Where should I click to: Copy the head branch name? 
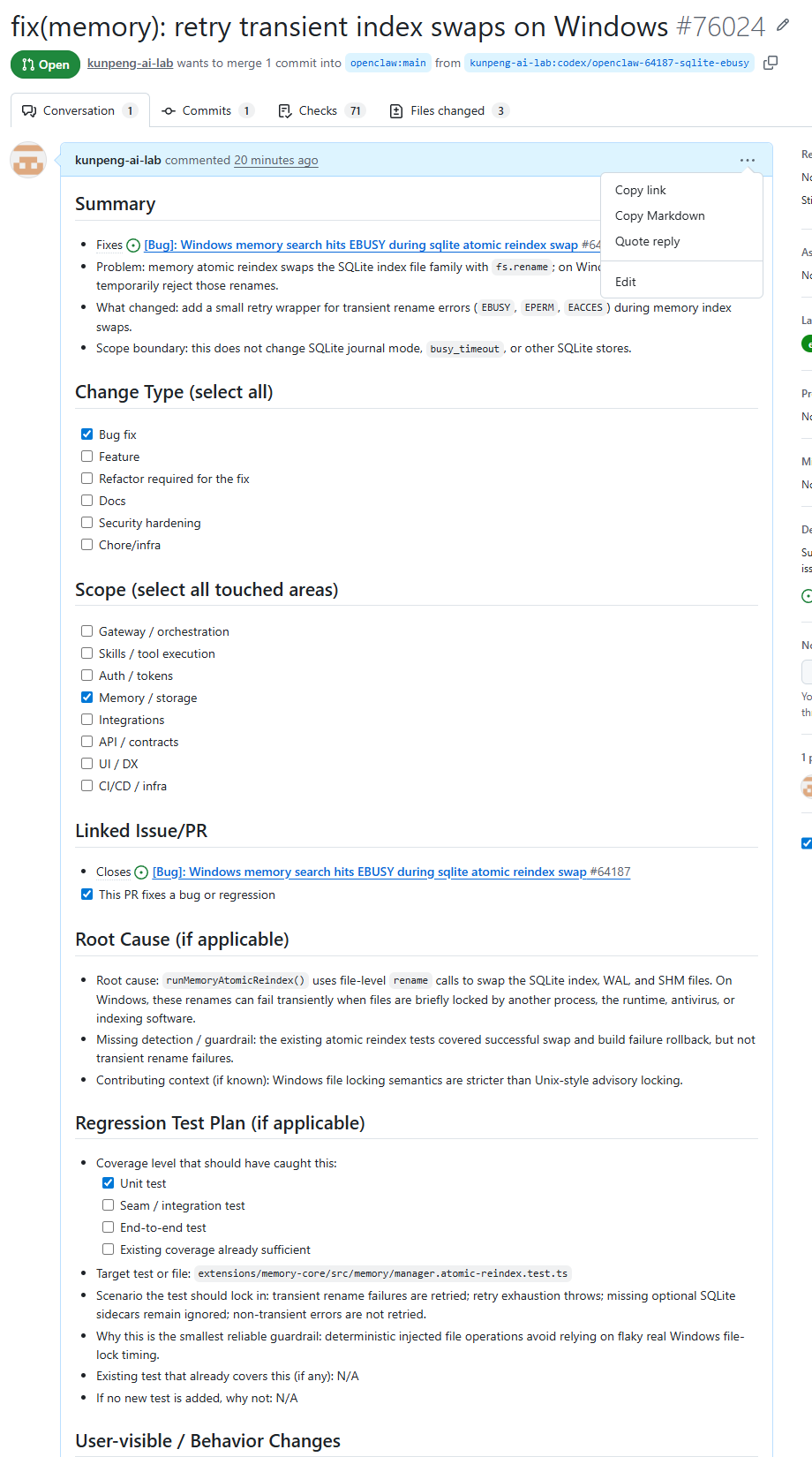(771, 63)
